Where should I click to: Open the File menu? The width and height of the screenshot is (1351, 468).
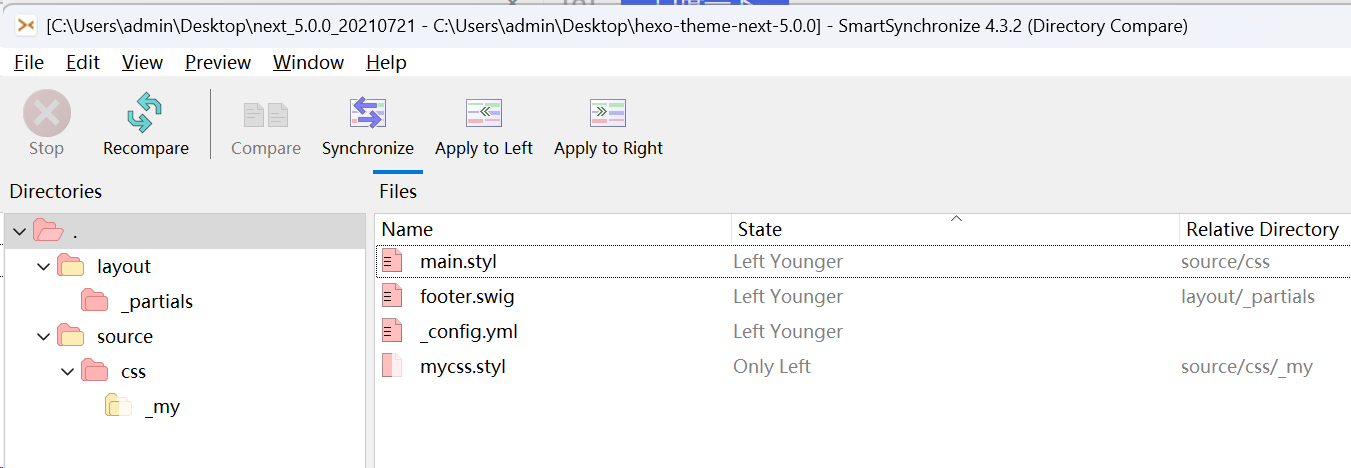pyautogui.click(x=29, y=62)
